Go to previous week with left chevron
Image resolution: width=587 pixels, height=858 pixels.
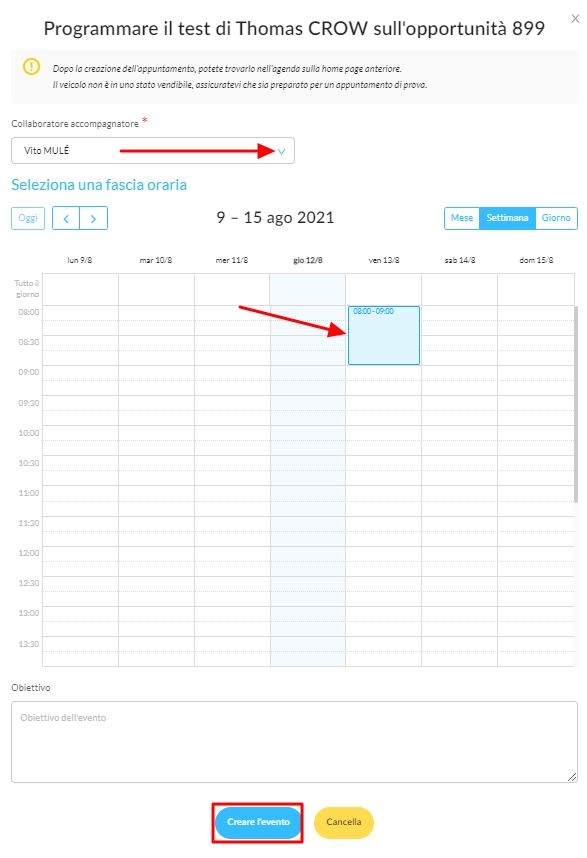pyautogui.click(x=66, y=218)
